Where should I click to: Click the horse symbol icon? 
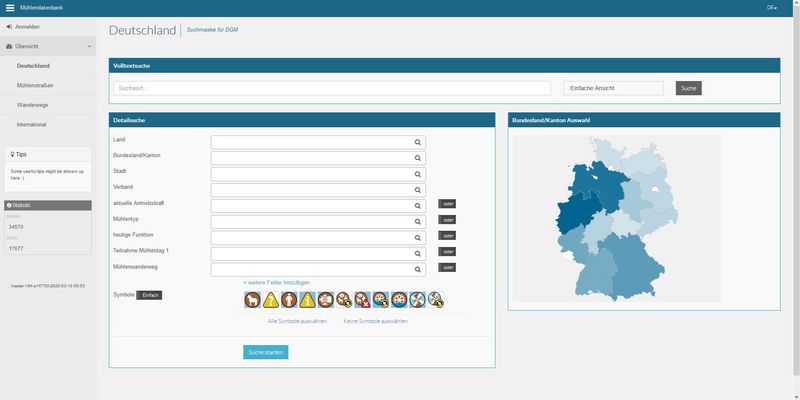pos(253,298)
